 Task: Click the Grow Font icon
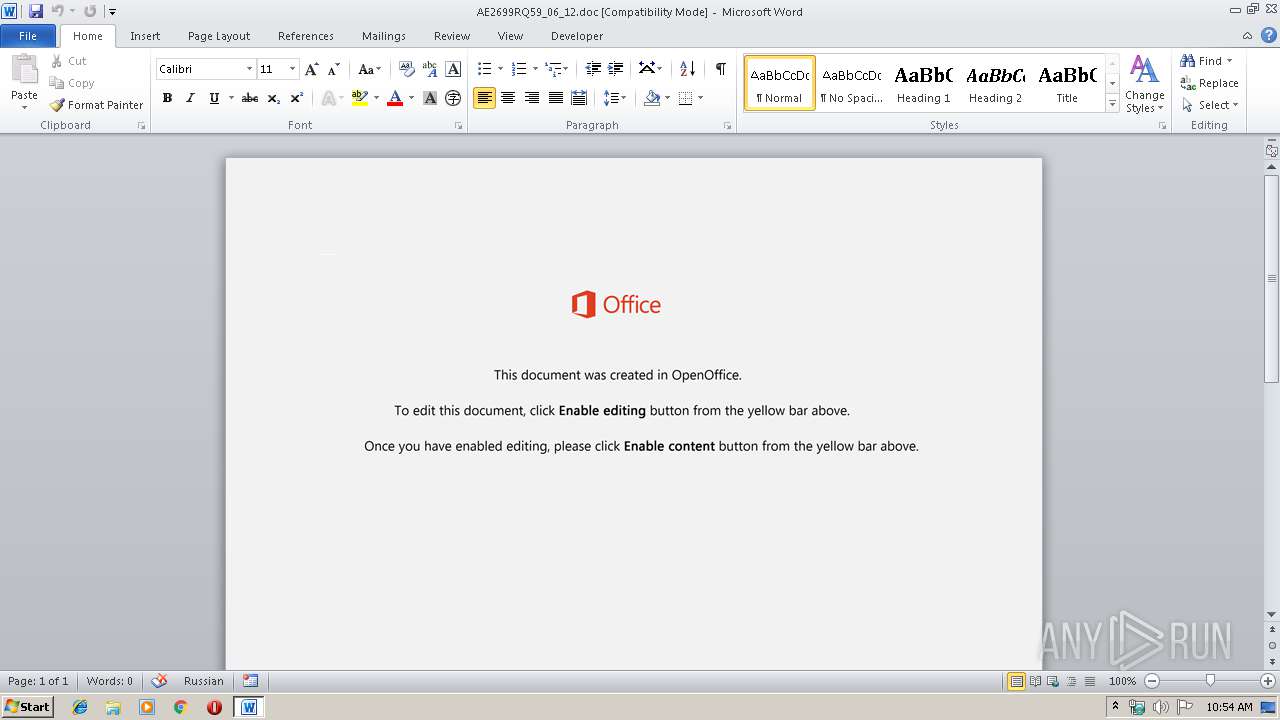click(312, 69)
